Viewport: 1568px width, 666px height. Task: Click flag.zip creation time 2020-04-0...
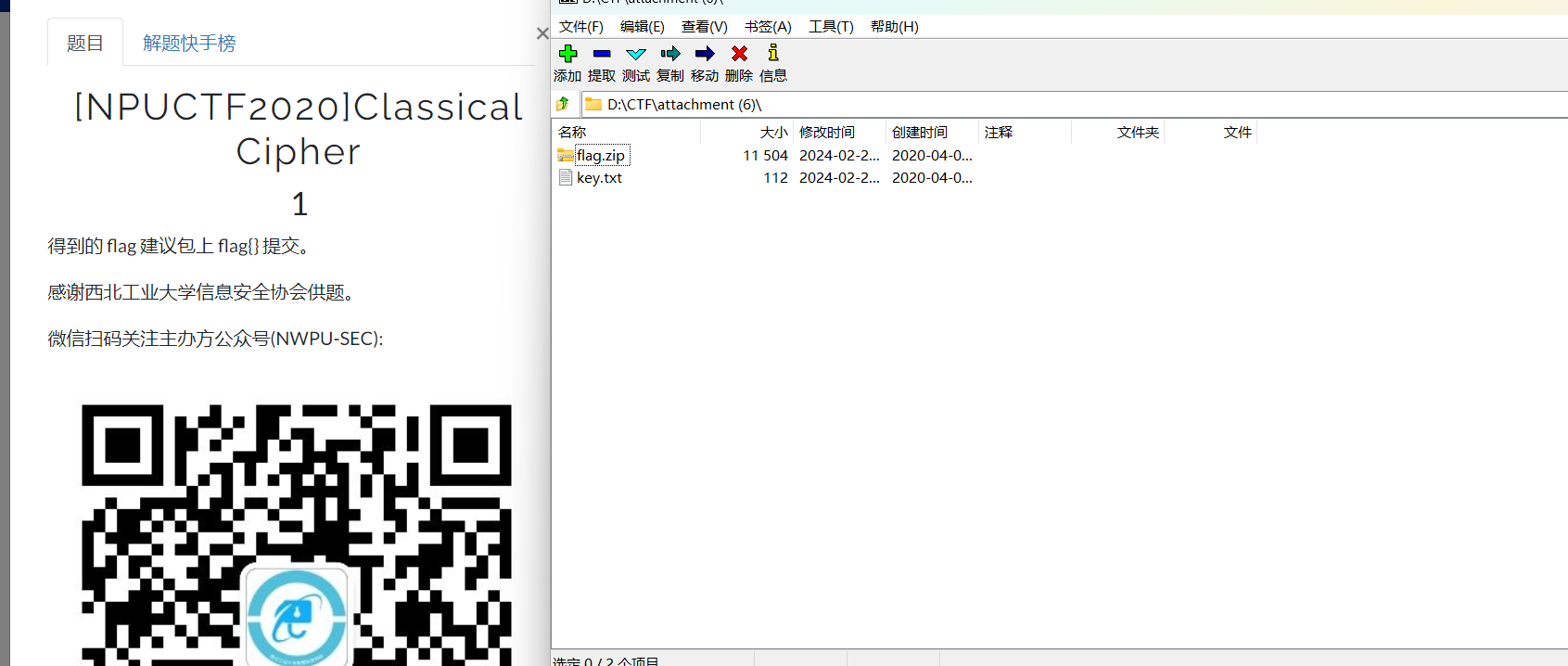tap(932, 156)
